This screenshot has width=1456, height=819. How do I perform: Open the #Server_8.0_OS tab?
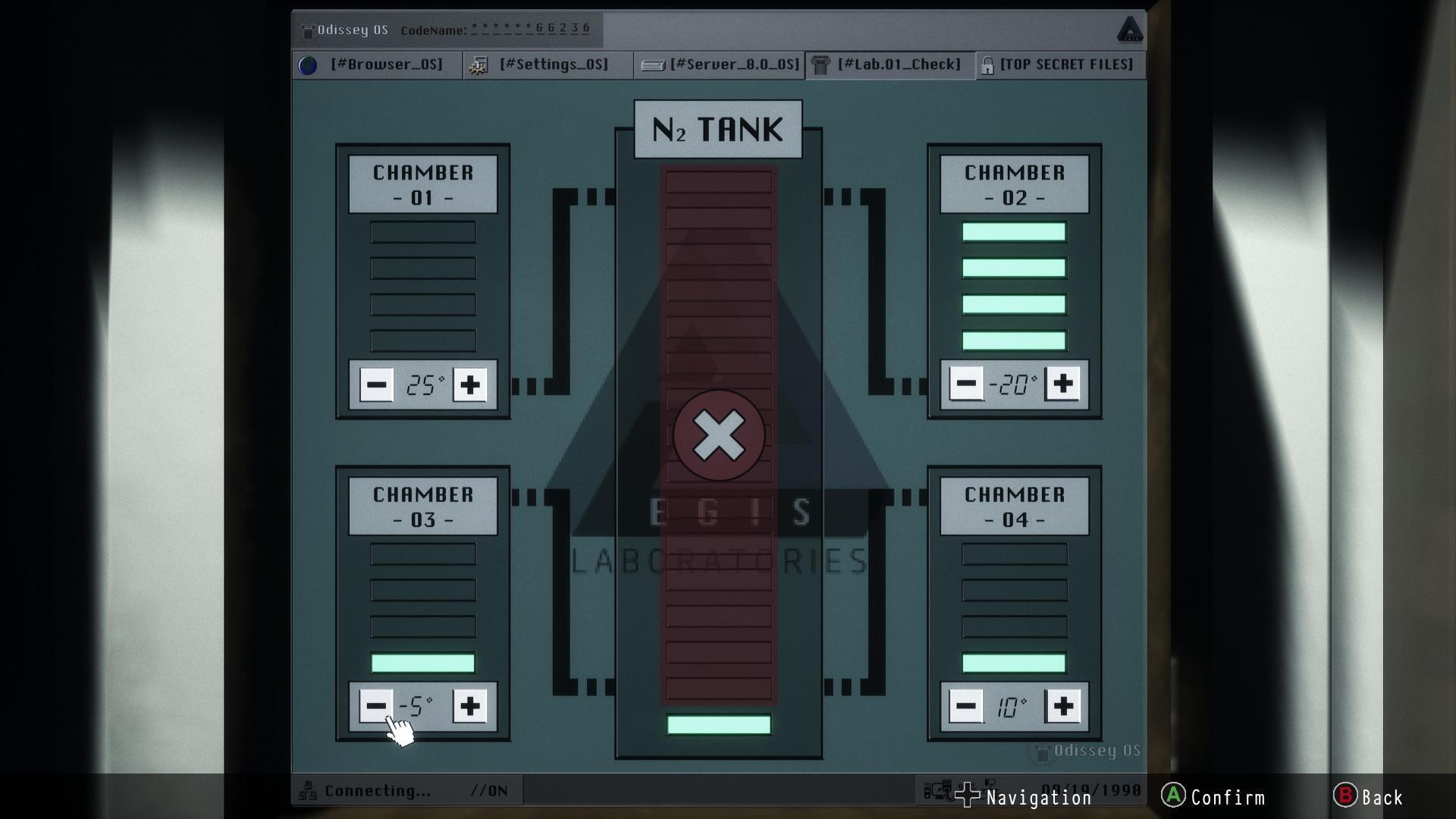coord(720,65)
